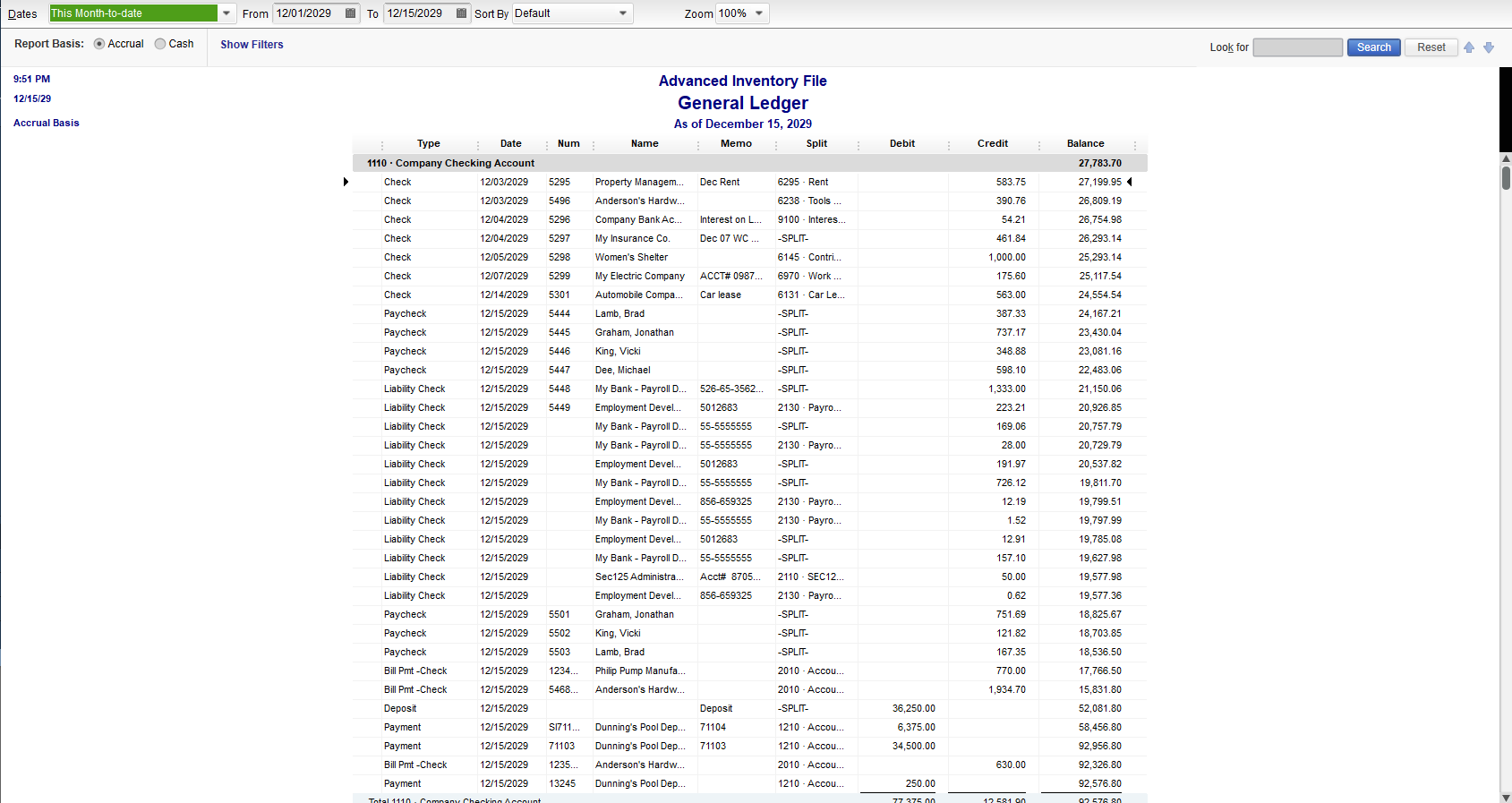Select paycheck number 5503
The width and height of the screenshot is (1512, 803).
tap(560, 652)
